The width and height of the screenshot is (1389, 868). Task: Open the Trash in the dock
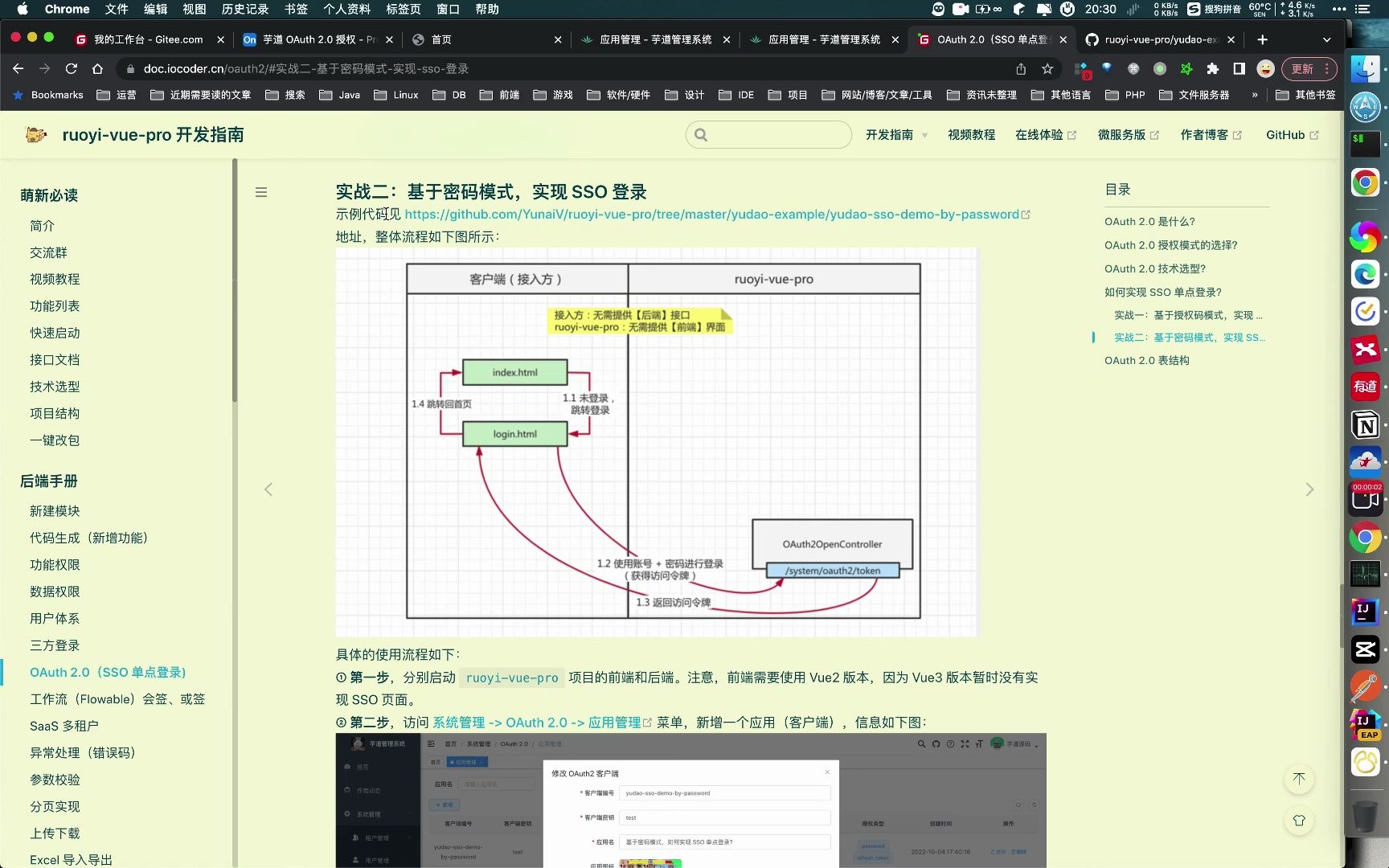1365,815
